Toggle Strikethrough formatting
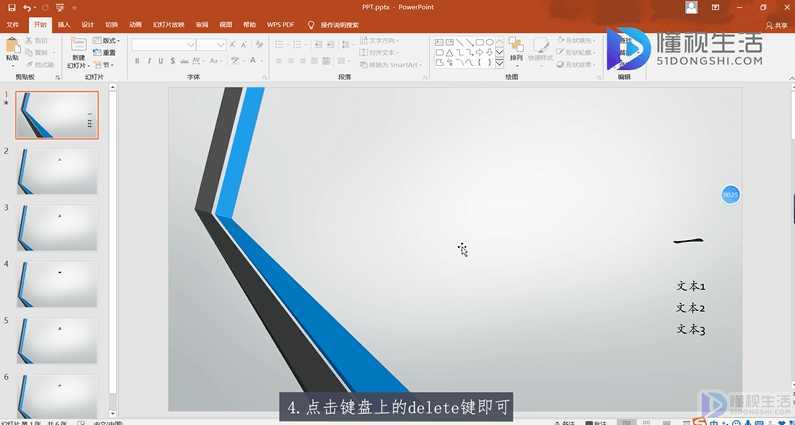 (185, 61)
